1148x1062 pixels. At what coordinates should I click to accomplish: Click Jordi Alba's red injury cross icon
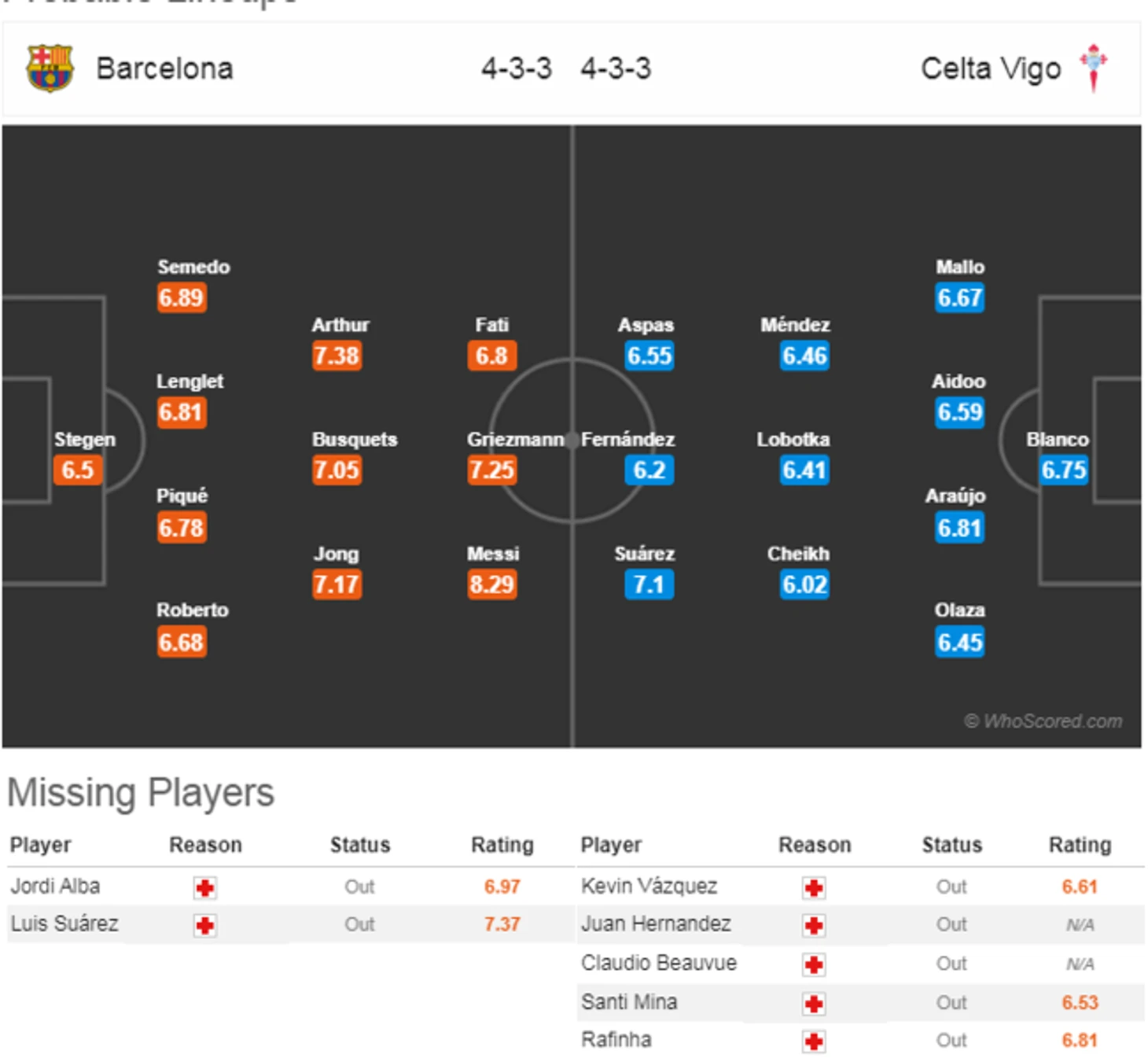point(205,888)
